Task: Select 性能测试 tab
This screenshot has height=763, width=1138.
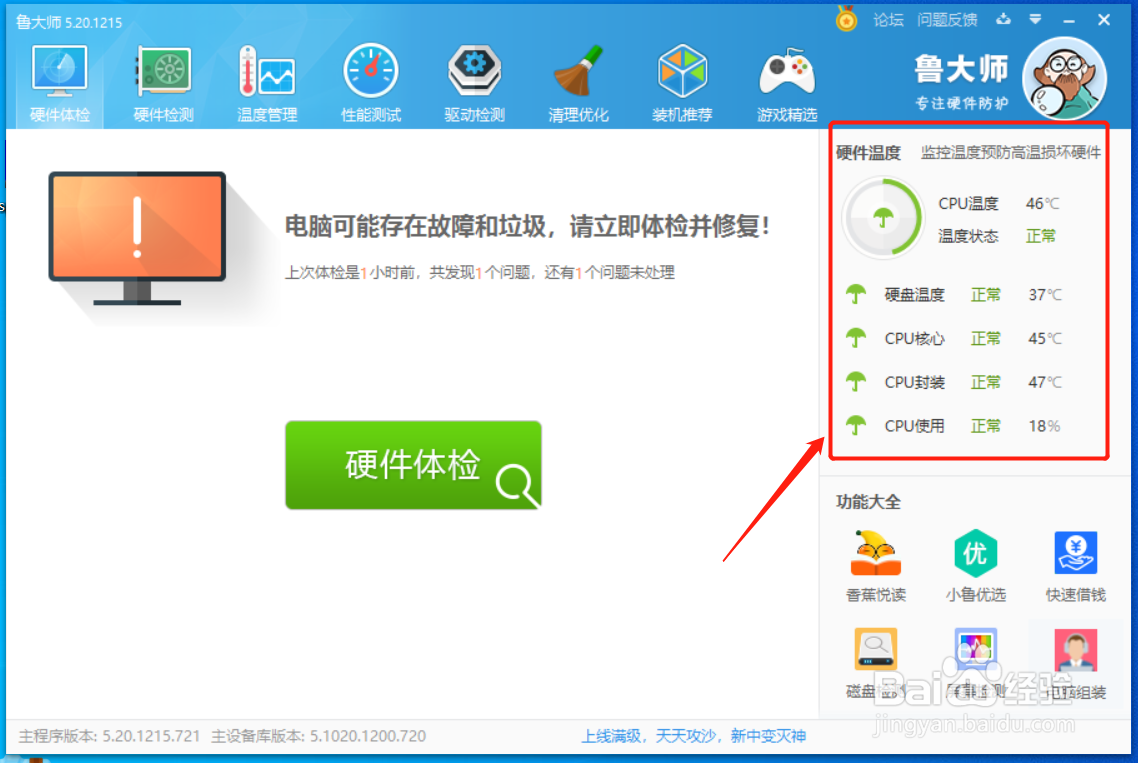Action: coord(371,84)
